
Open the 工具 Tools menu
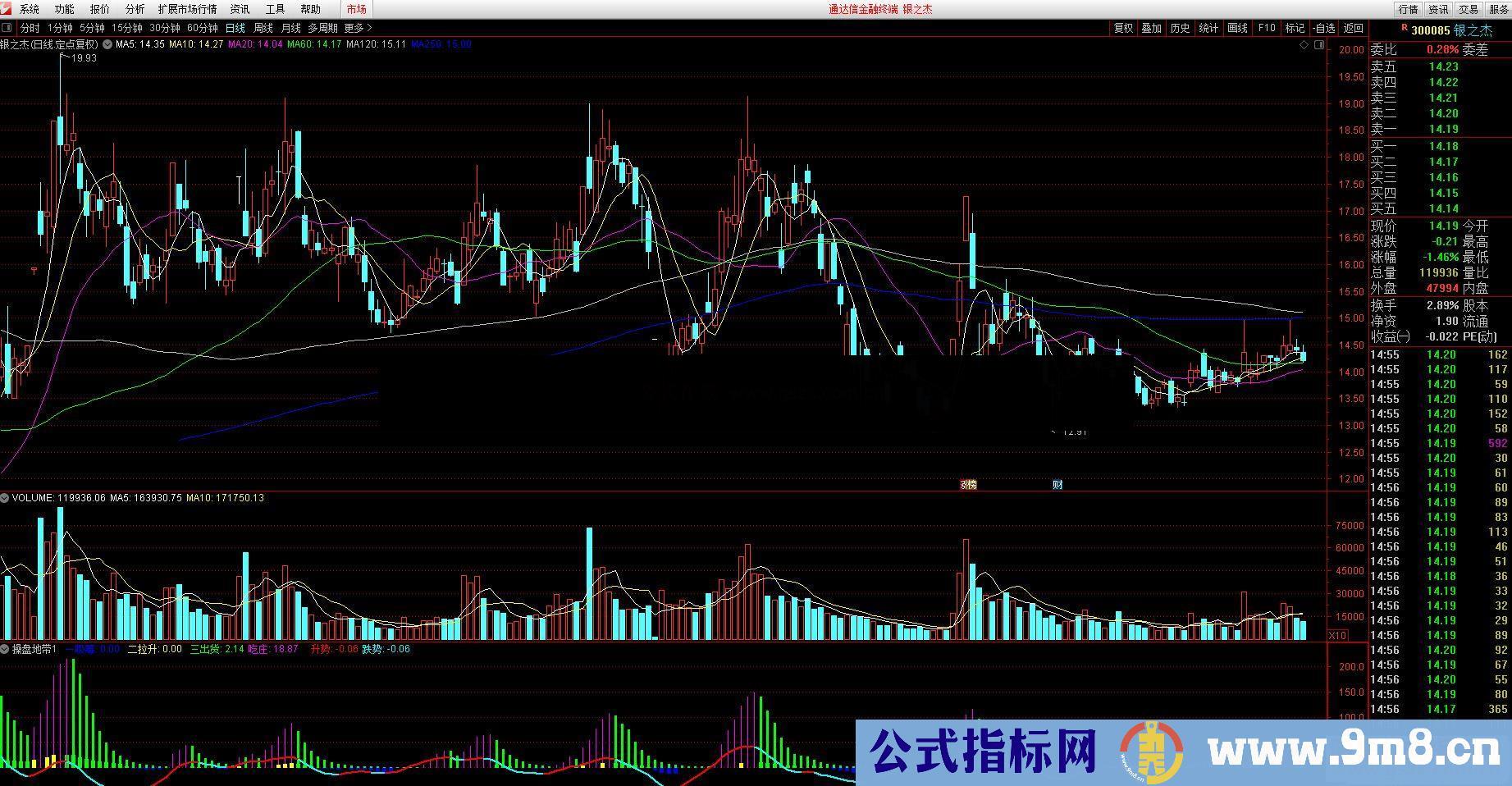(x=274, y=9)
